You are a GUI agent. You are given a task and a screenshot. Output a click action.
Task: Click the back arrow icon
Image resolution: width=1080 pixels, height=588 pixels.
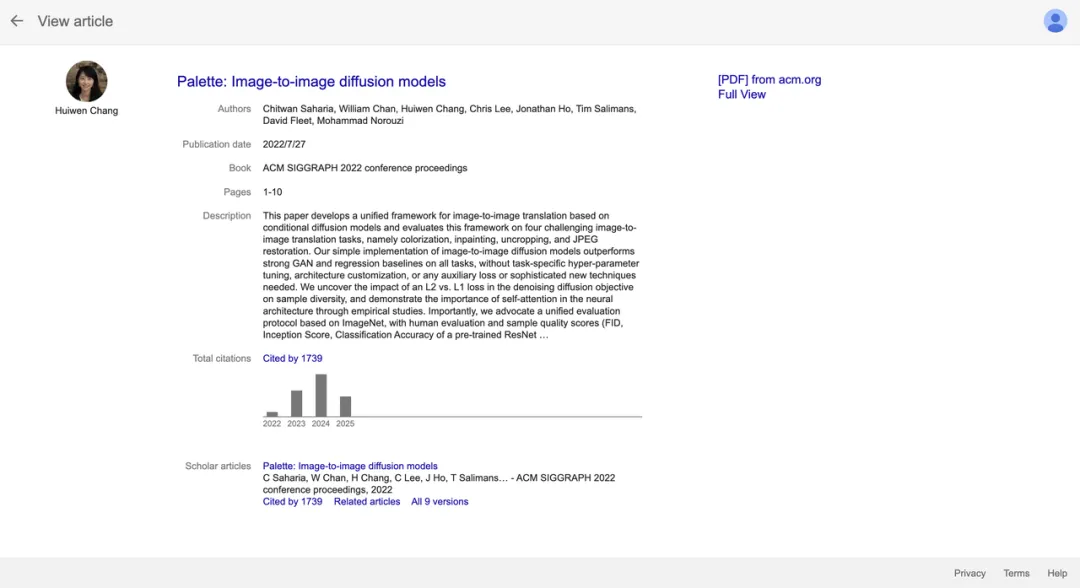[17, 21]
